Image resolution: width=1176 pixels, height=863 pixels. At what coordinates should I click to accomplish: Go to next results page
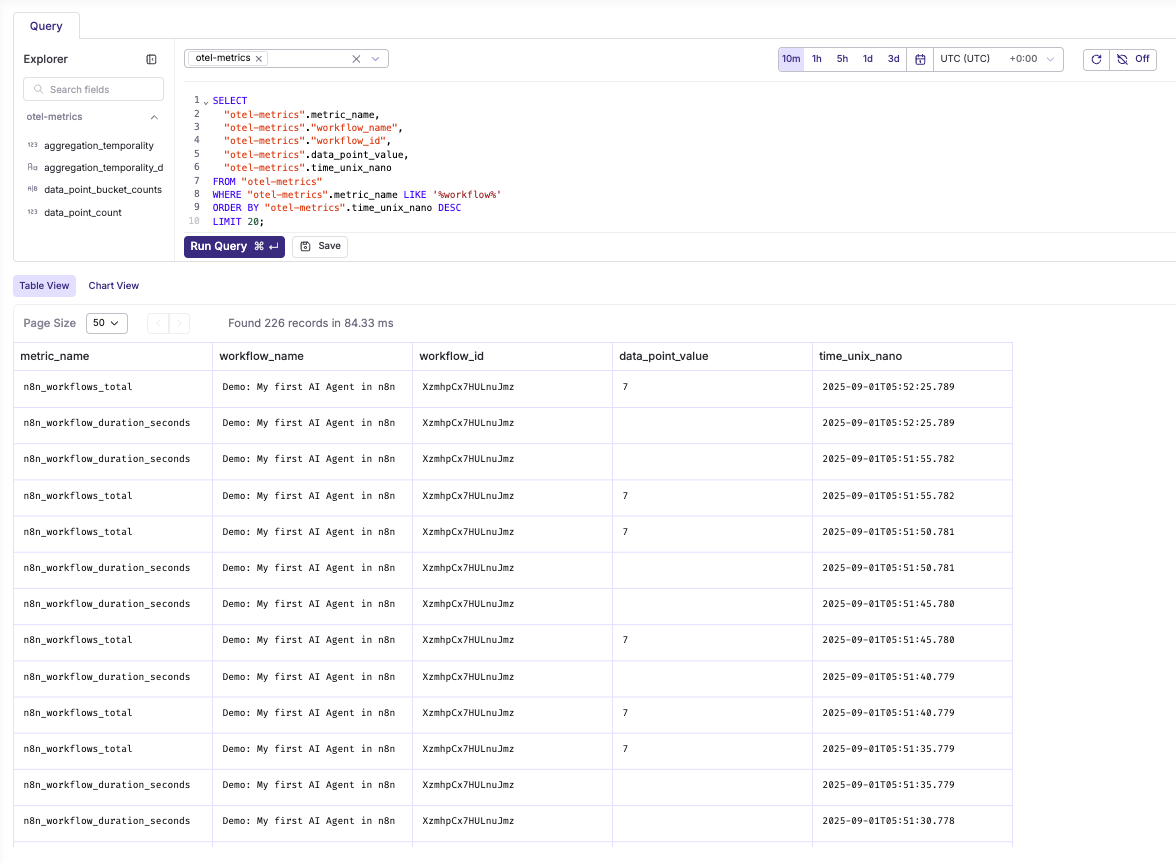click(179, 323)
